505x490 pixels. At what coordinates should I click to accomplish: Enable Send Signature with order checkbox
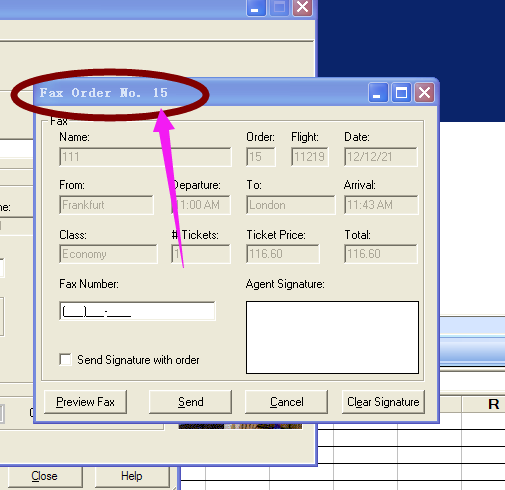pos(65,360)
